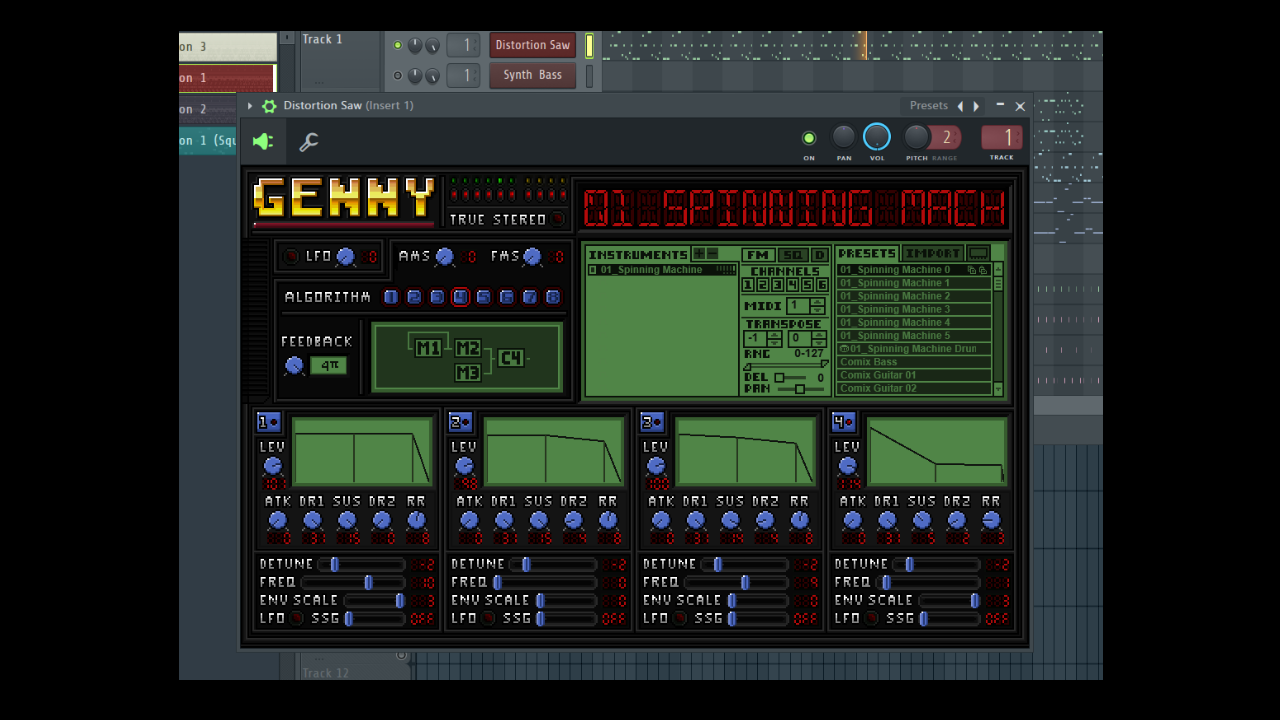The height and width of the screenshot is (720, 1280).
Task: Click the preset list scroll-up arrow
Action: (997, 270)
